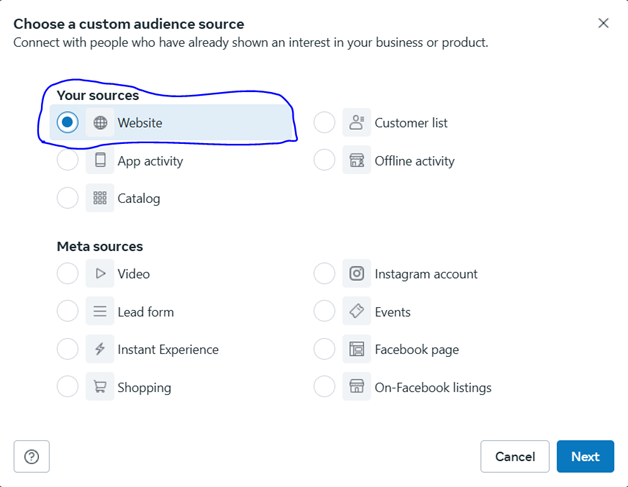Click the Shopping label

pyautogui.click(x=144, y=388)
